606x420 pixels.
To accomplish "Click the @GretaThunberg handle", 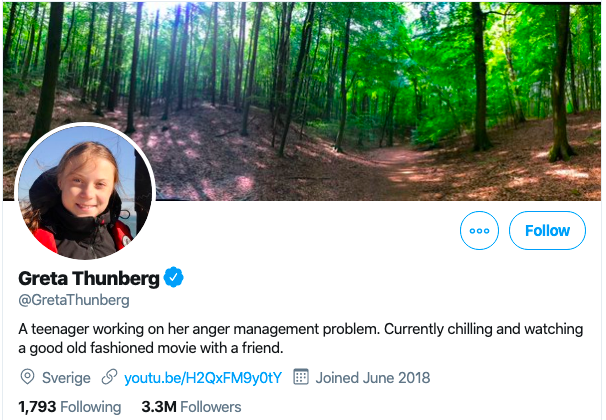I will pyautogui.click(x=74, y=300).
